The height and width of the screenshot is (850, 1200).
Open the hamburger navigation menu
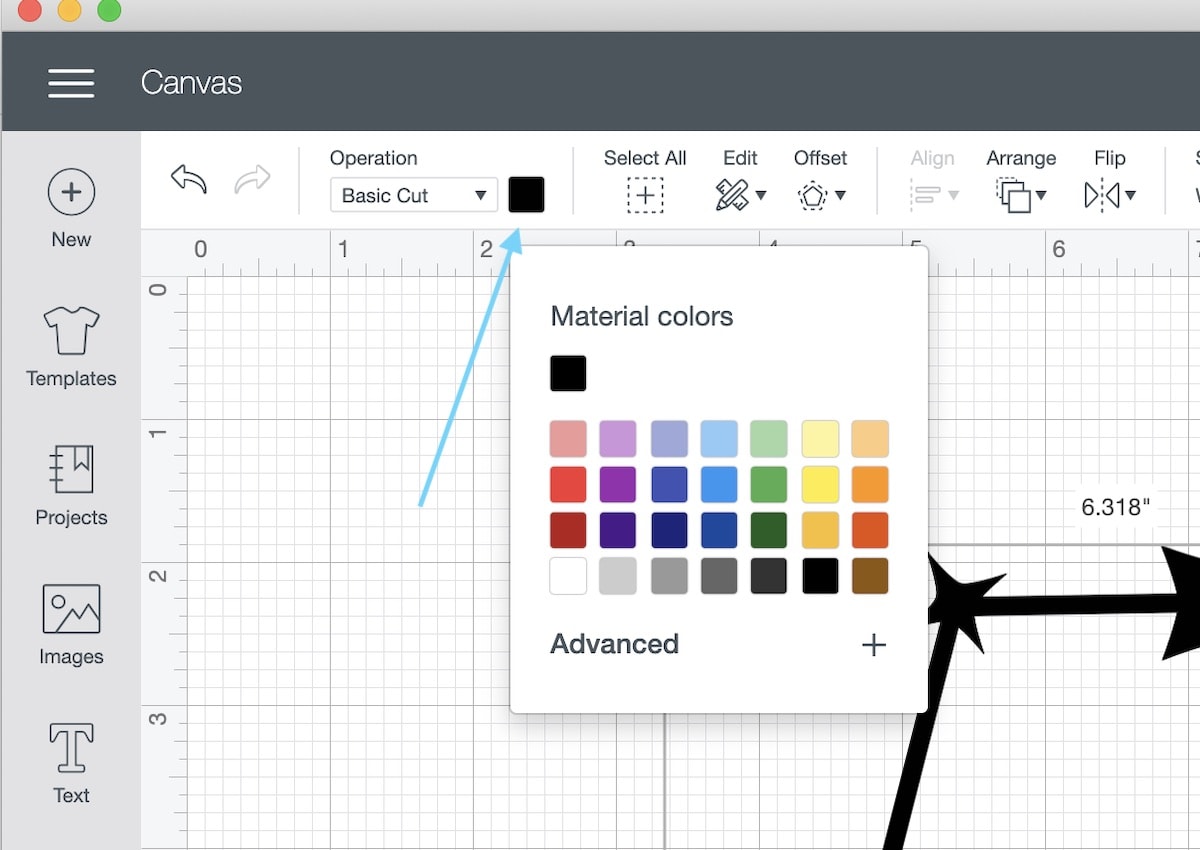pos(71,83)
